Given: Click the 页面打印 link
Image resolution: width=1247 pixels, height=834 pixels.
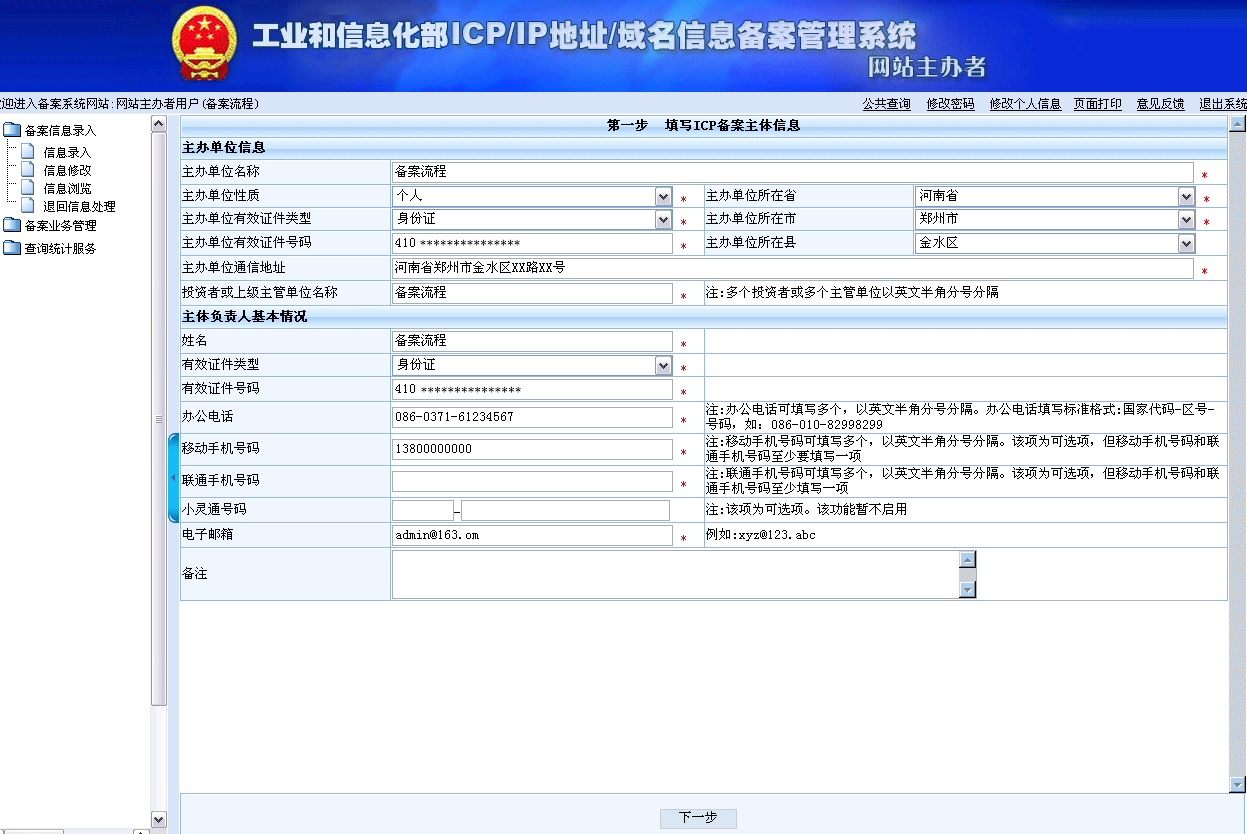Looking at the screenshot, I should click(x=1098, y=104).
